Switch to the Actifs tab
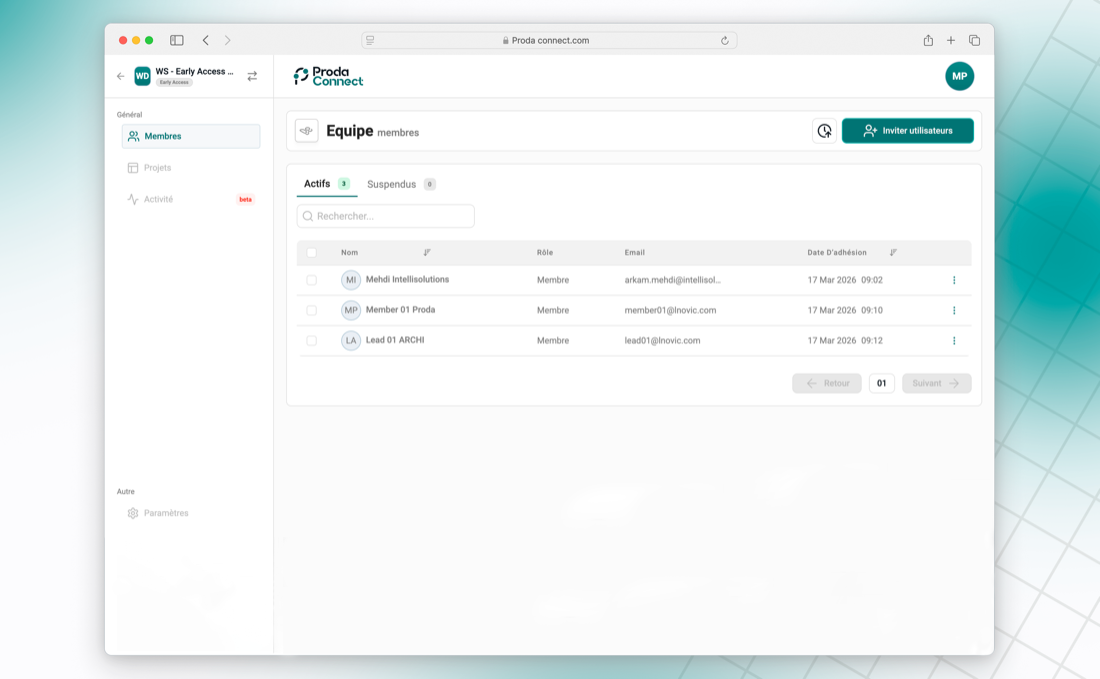Screen dimensions: 1100x679 click(326, 184)
